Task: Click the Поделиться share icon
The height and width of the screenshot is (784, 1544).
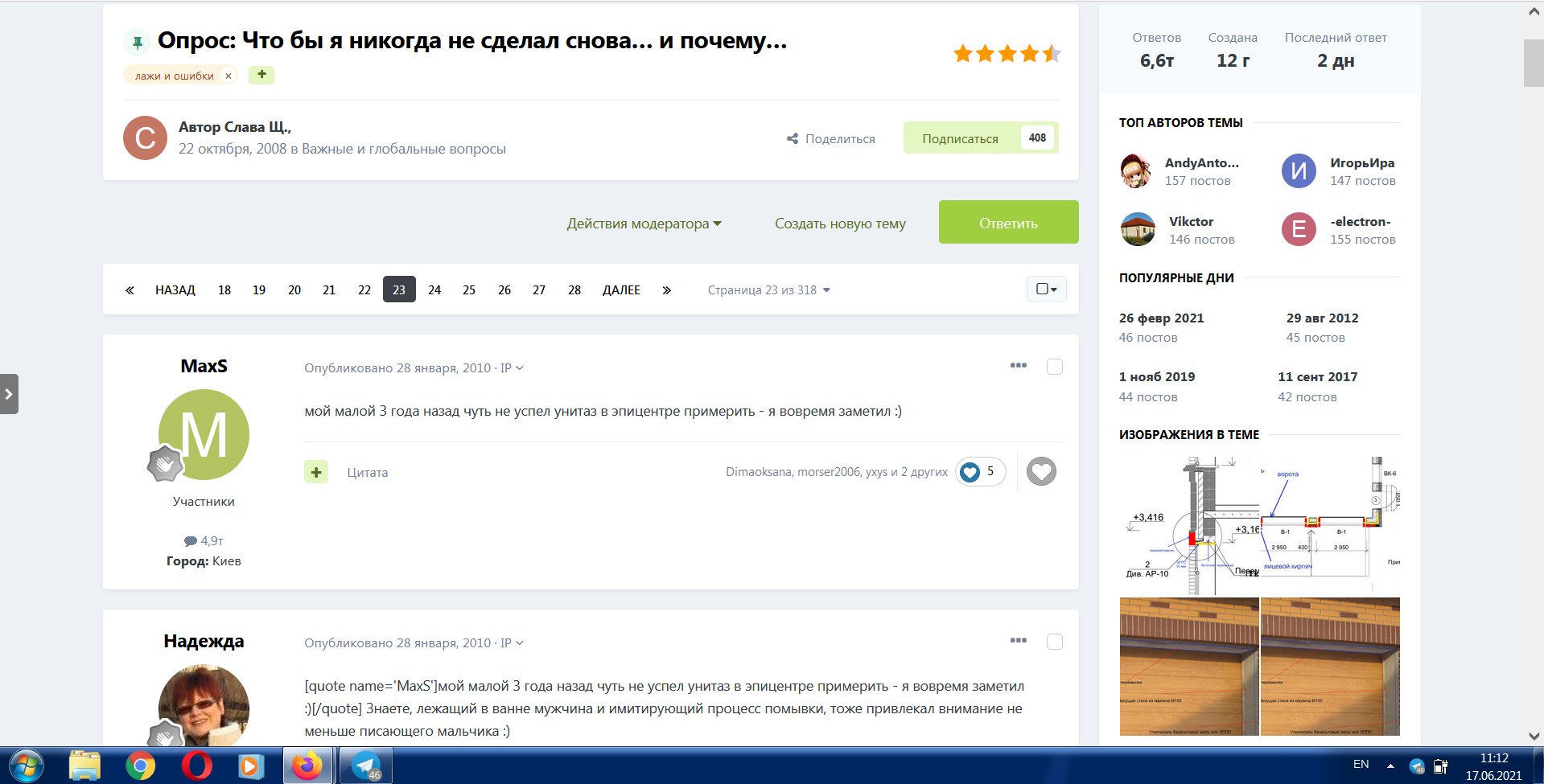Action: coord(793,138)
